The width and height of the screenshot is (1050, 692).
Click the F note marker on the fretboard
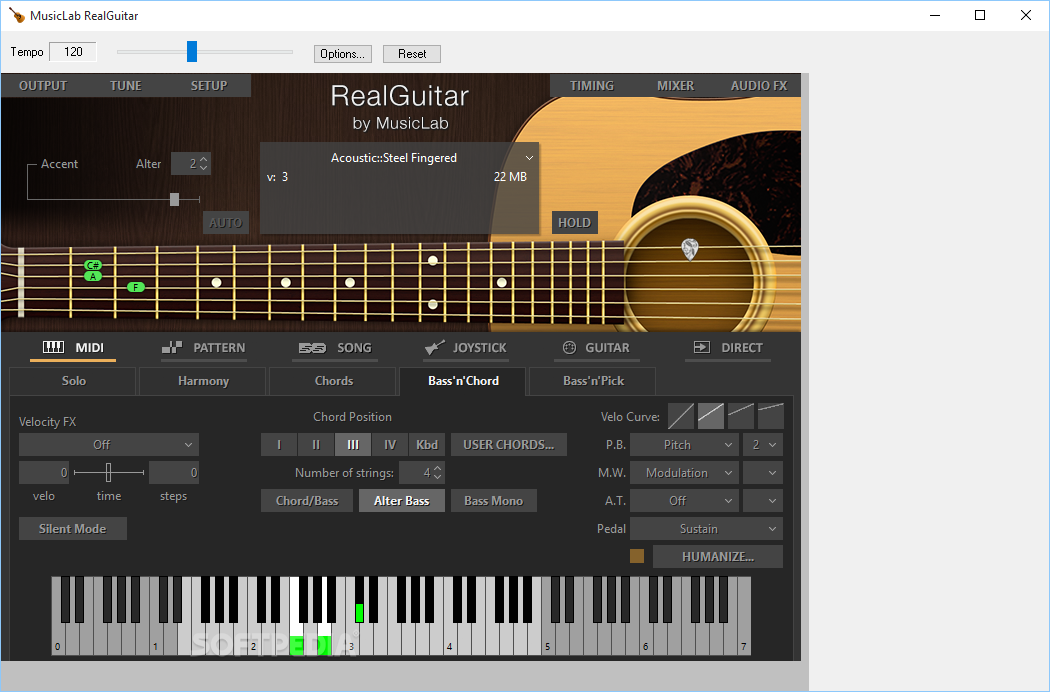coord(136,287)
